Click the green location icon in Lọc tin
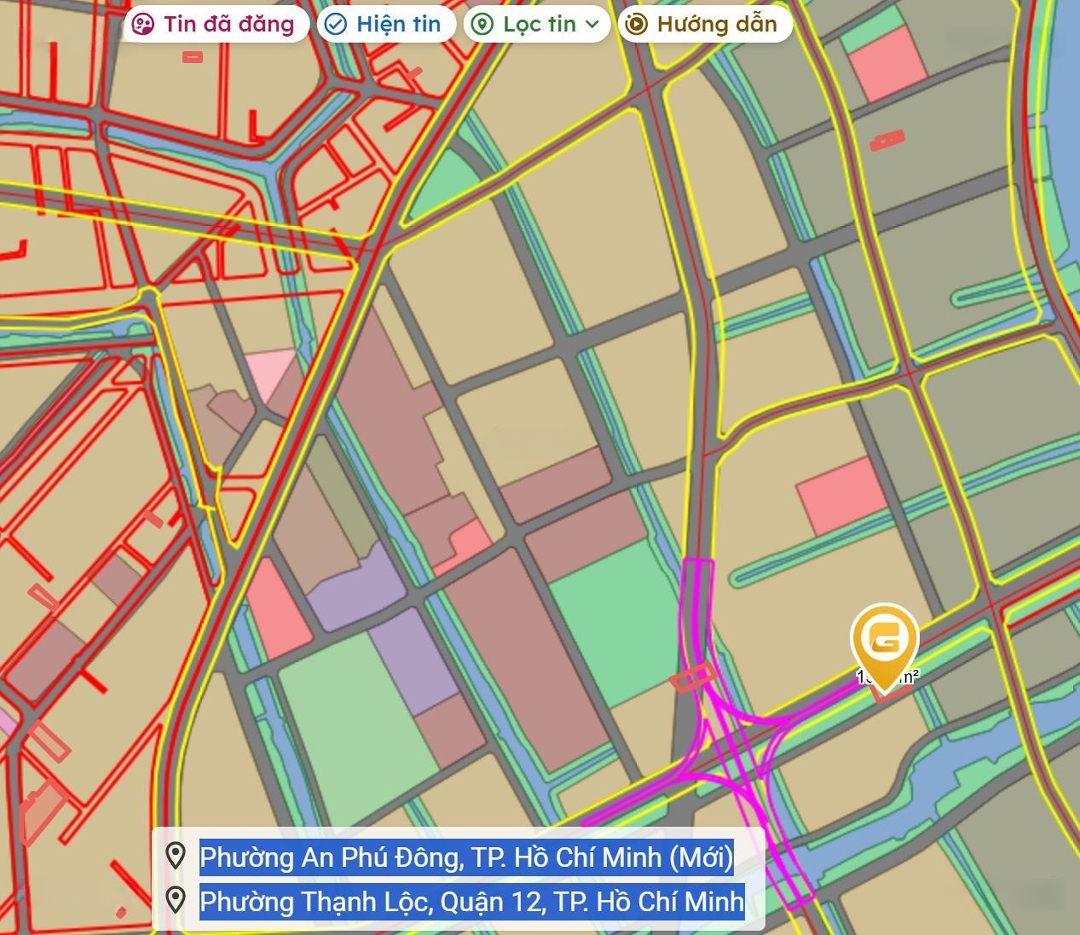Viewport: 1080px width, 935px height. [482, 25]
